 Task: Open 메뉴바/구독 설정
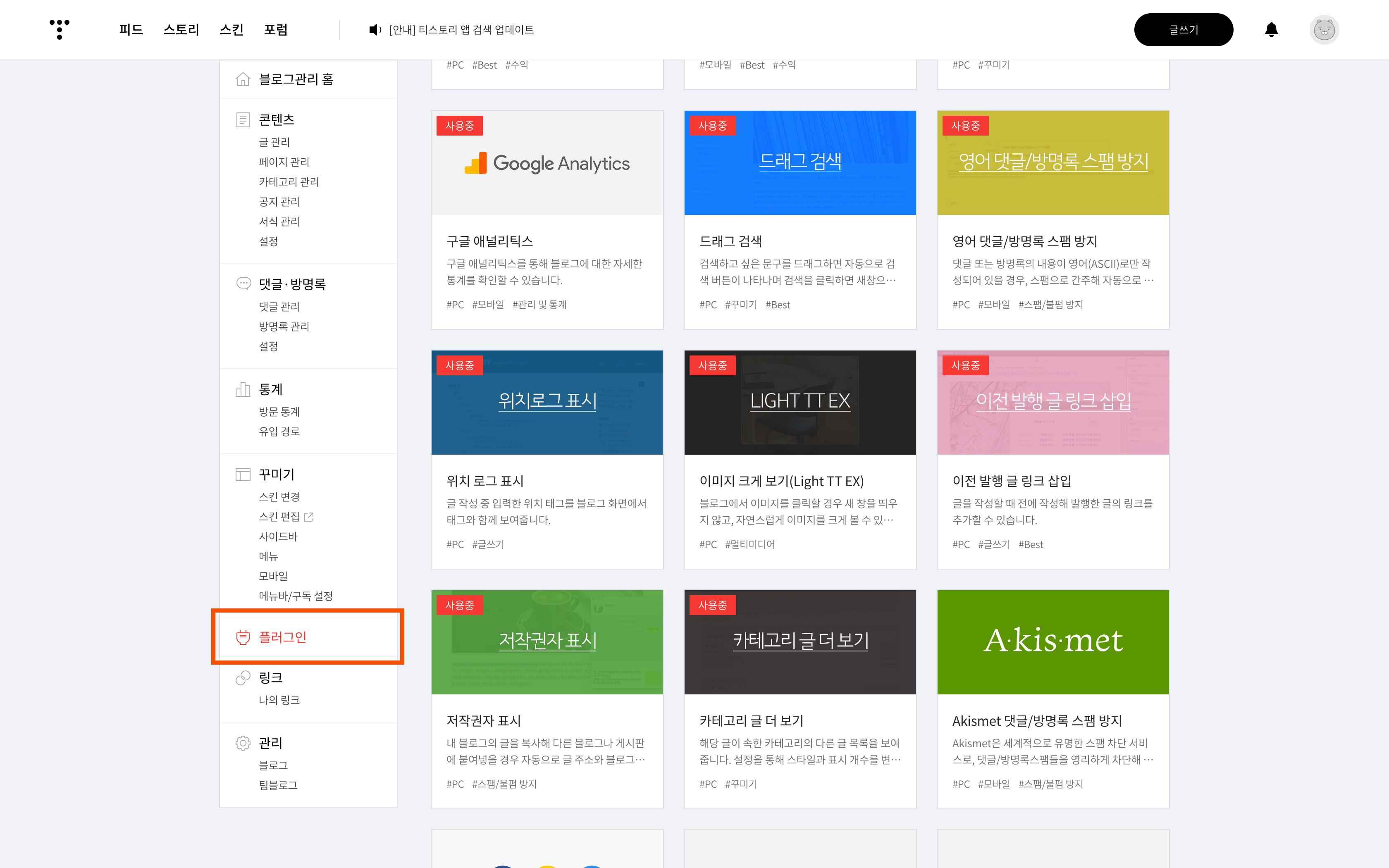click(296, 596)
